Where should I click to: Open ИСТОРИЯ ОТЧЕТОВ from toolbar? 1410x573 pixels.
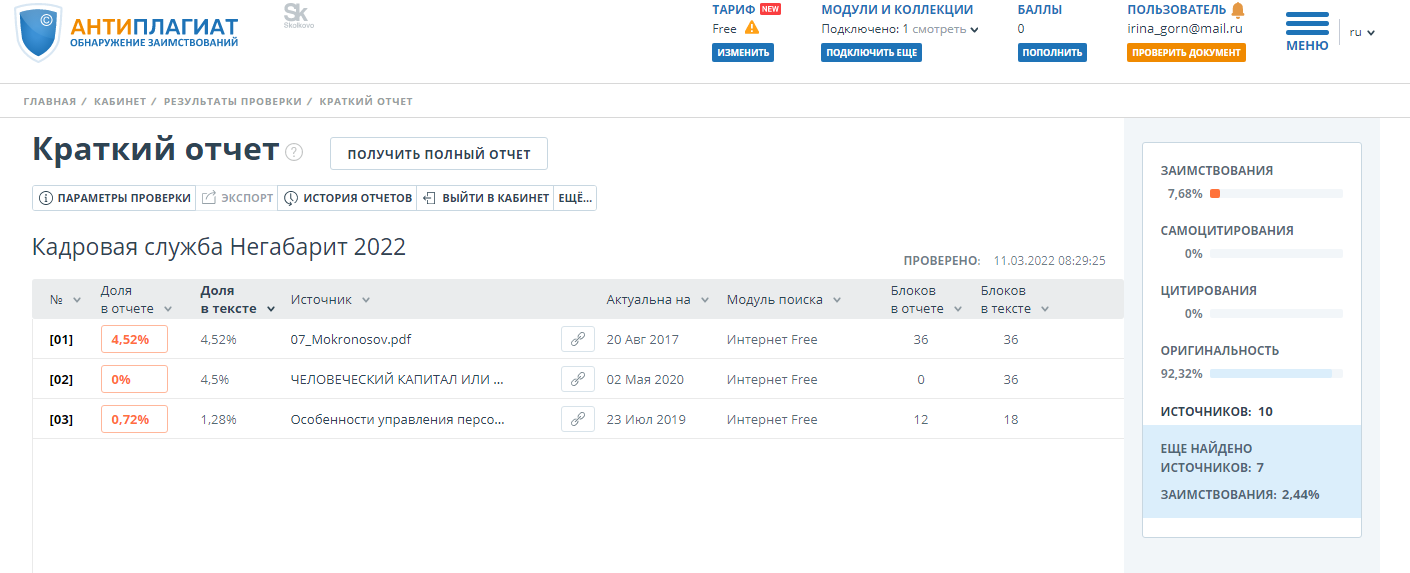[348, 198]
